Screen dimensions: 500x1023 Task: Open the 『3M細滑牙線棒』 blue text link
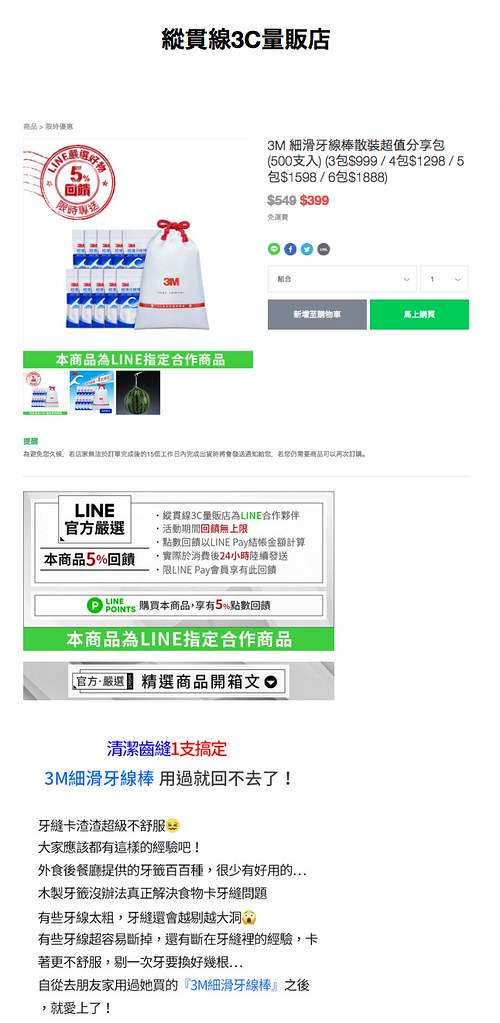(231, 986)
